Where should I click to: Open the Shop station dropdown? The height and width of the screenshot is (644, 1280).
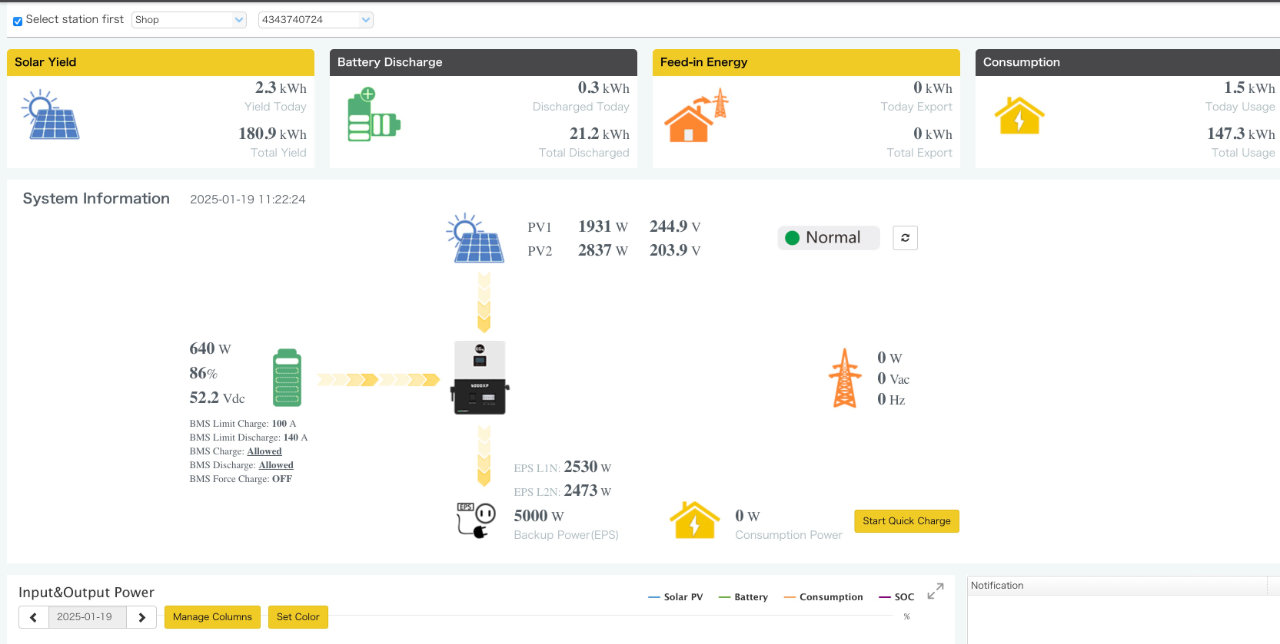[x=188, y=20]
